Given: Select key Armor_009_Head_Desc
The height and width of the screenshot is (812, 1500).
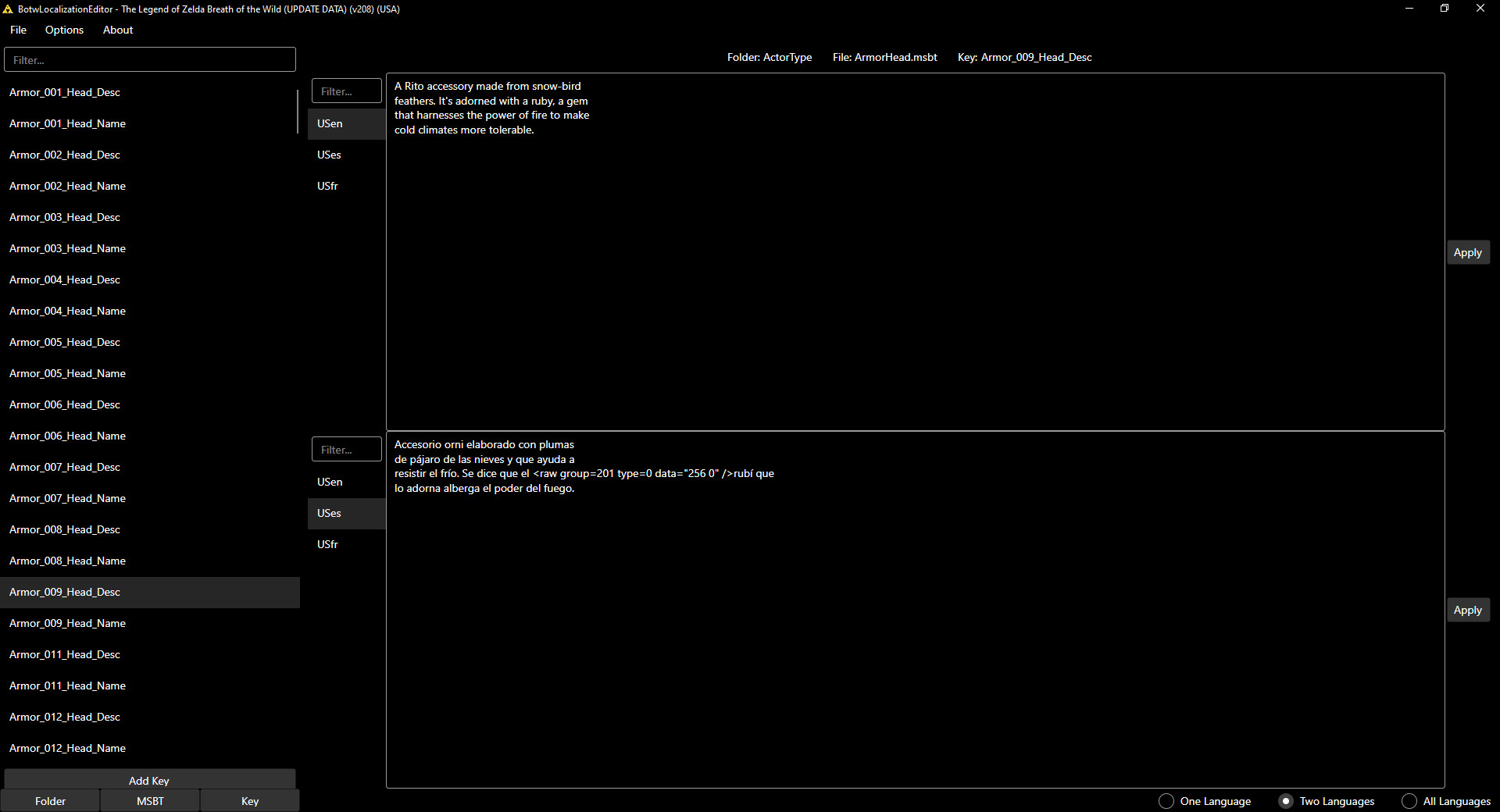Looking at the screenshot, I should [150, 592].
